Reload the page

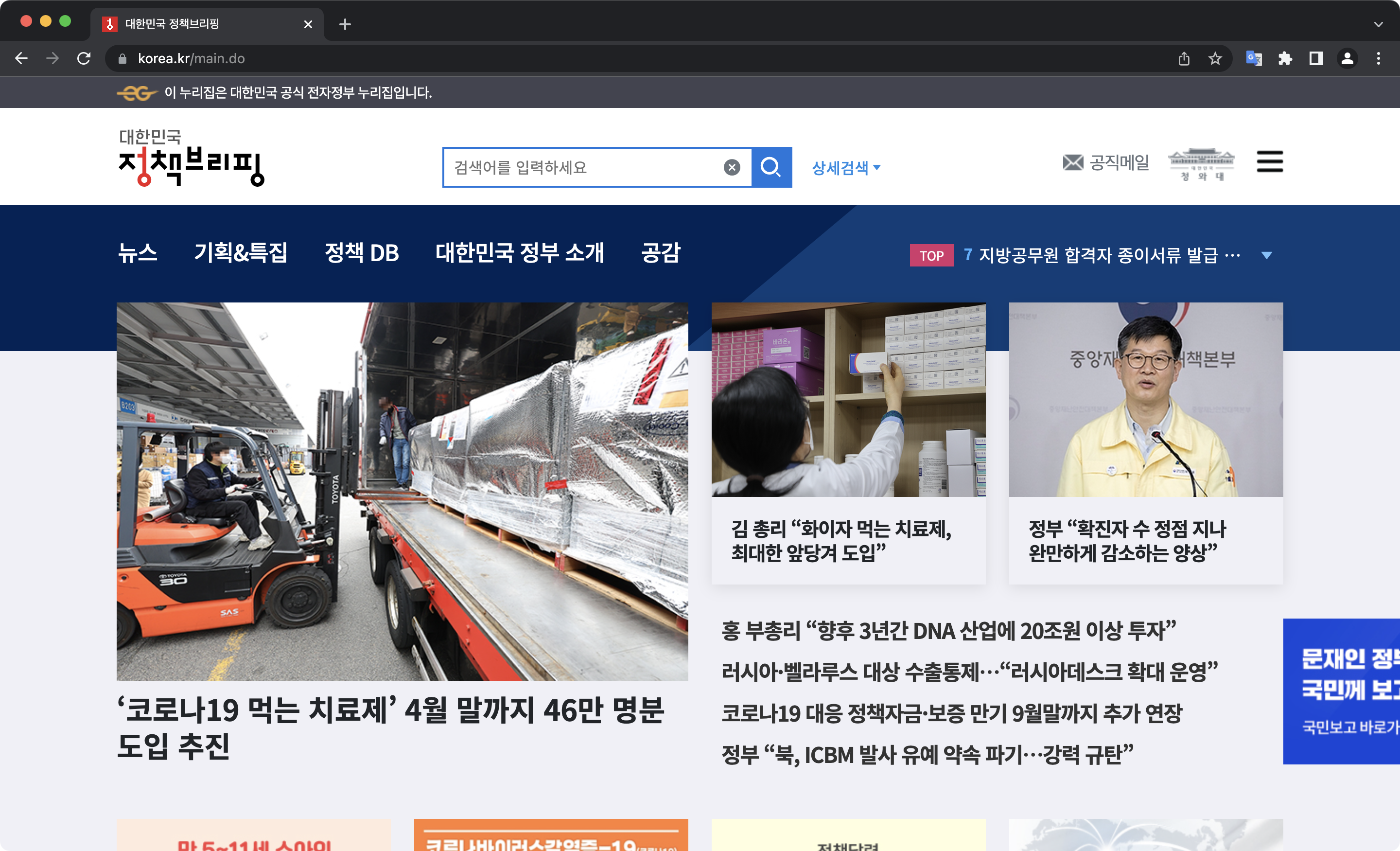tap(85, 58)
